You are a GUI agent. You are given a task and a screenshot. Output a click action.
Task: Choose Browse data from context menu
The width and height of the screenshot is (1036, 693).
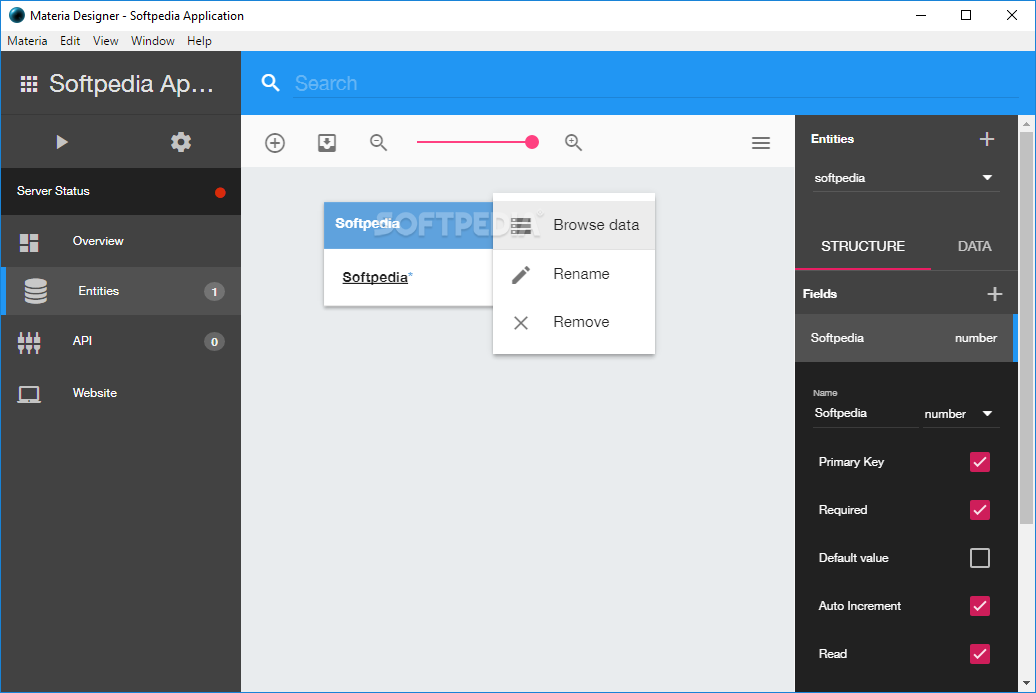tap(574, 225)
